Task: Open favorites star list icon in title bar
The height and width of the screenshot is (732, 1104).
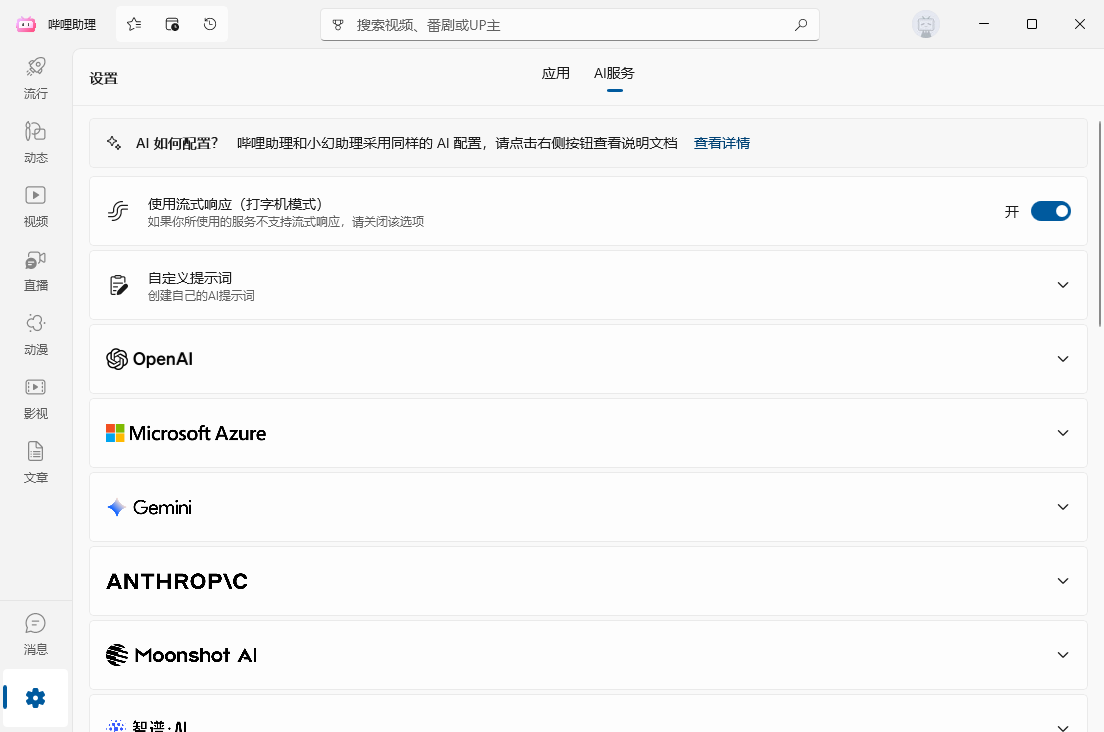Action: [134, 25]
